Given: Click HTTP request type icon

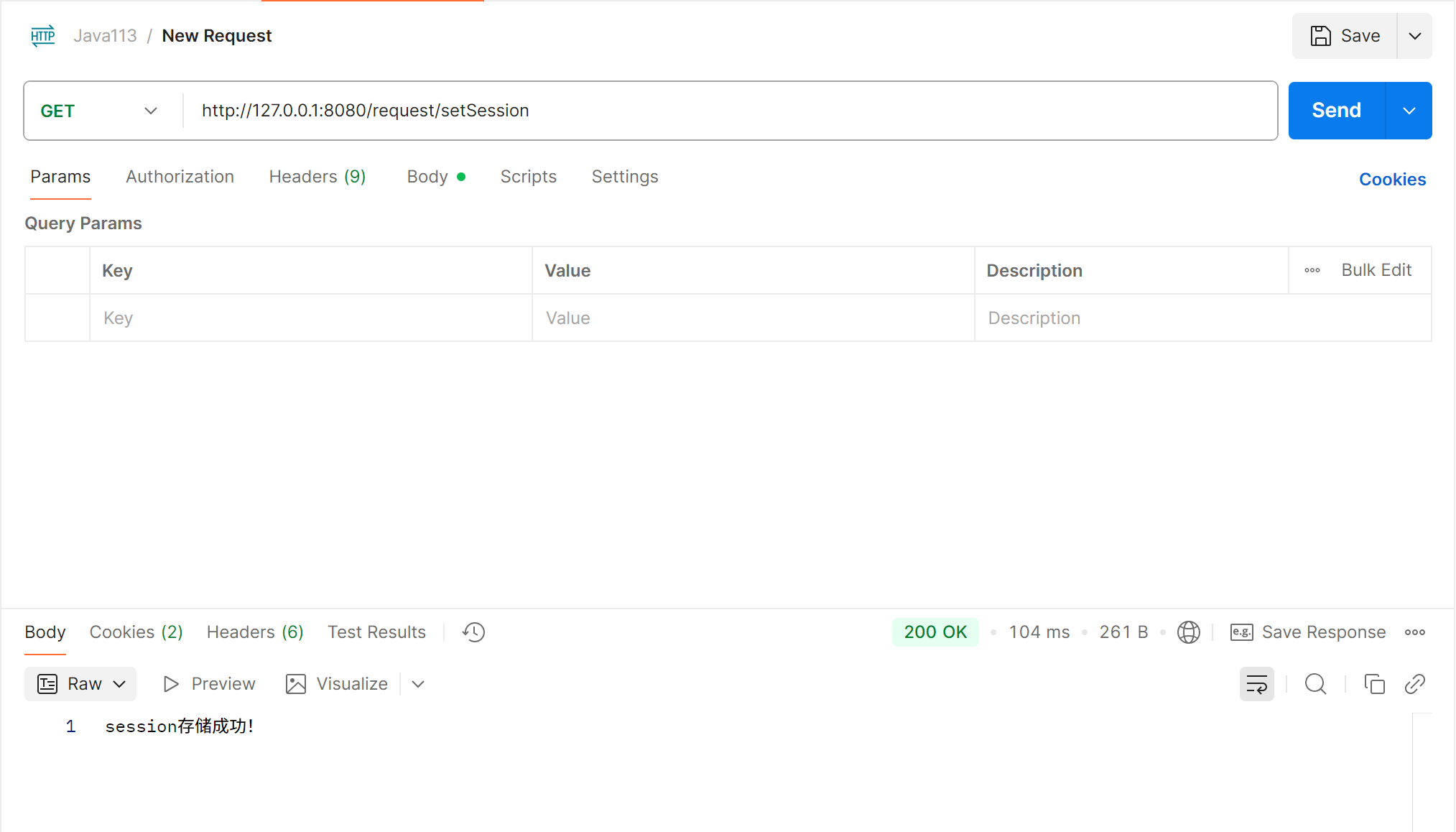Looking at the screenshot, I should pos(43,36).
